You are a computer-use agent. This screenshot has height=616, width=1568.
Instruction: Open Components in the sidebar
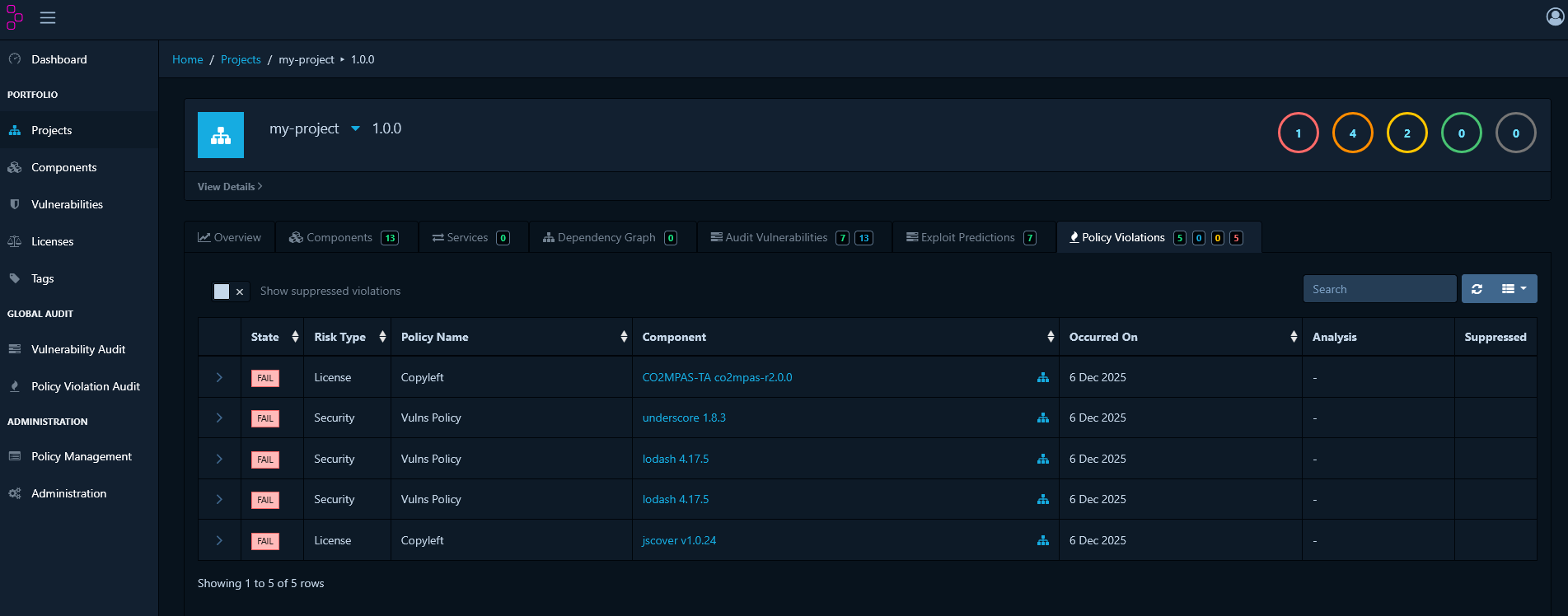click(79, 167)
